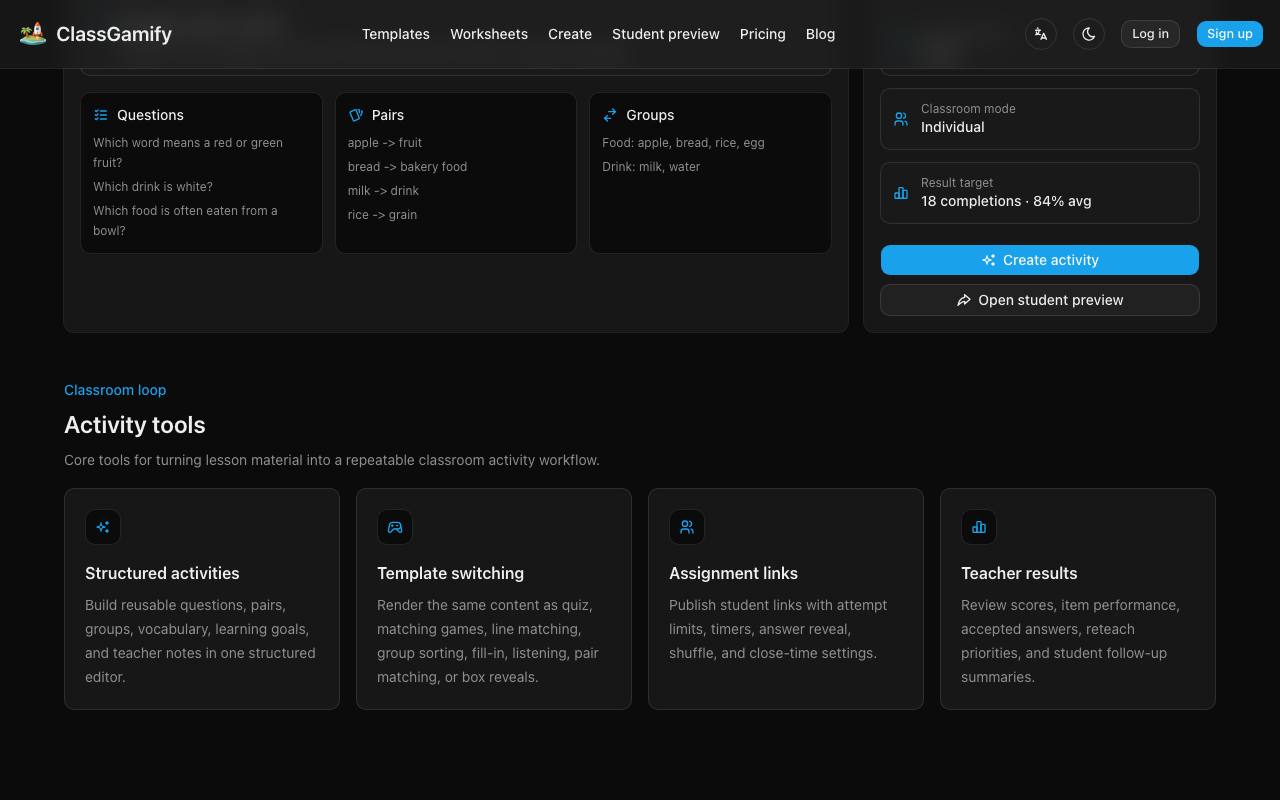The image size is (1280, 800).
Task: Select the question about food eaten from a bowl
Action: click(185, 221)
